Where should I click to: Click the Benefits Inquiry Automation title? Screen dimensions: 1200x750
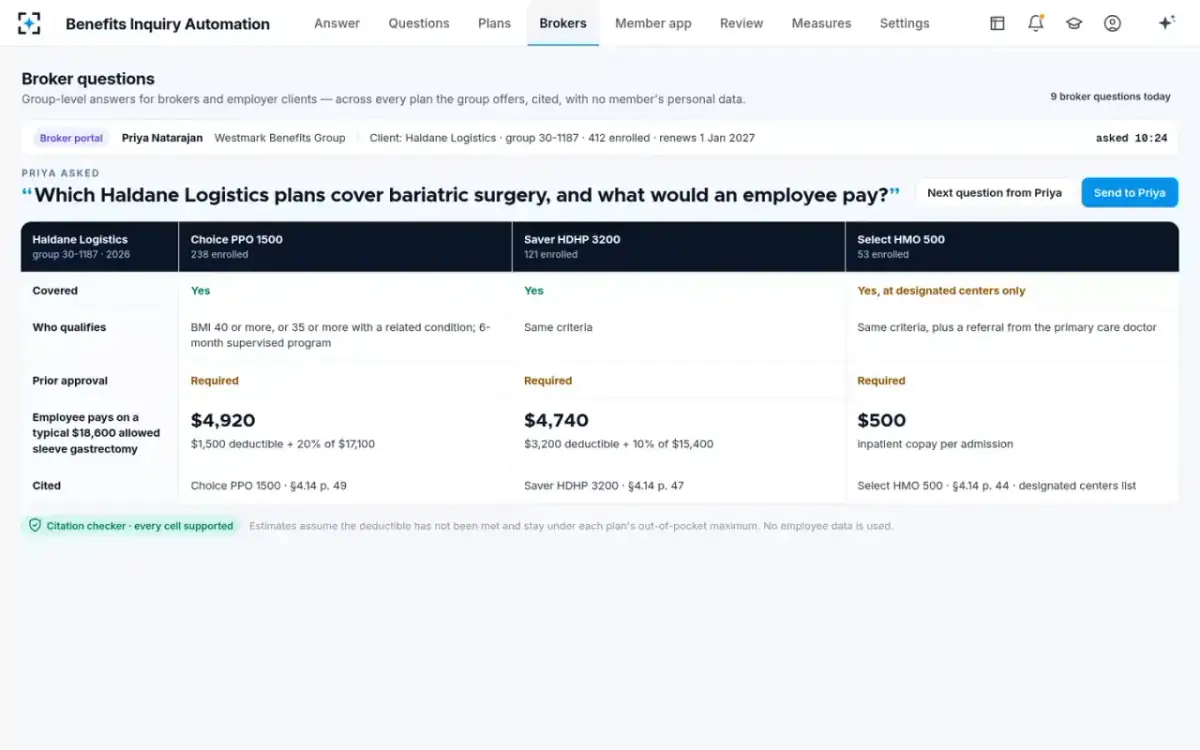167,24
